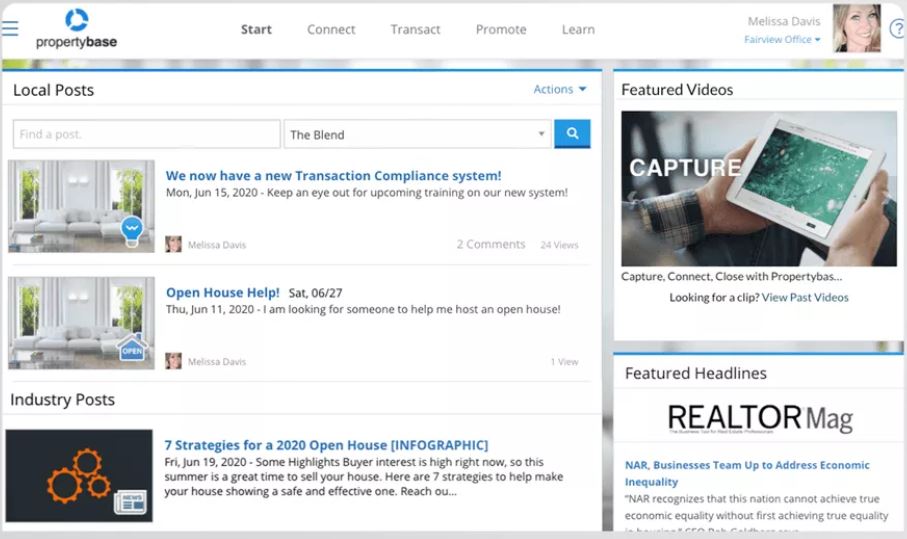Open the hamburger menu icon
907x539 pixels.
[10, 28]
